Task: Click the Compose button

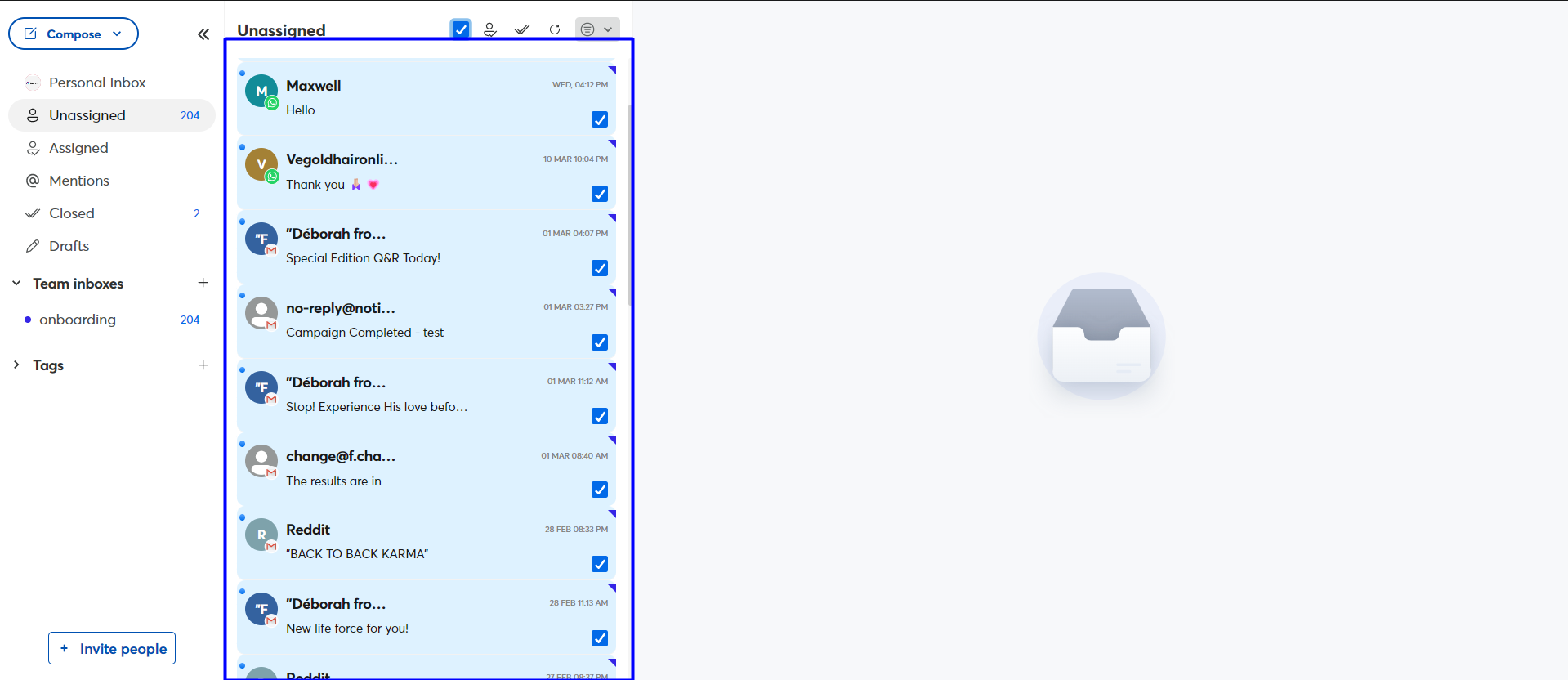Action: 74,34
